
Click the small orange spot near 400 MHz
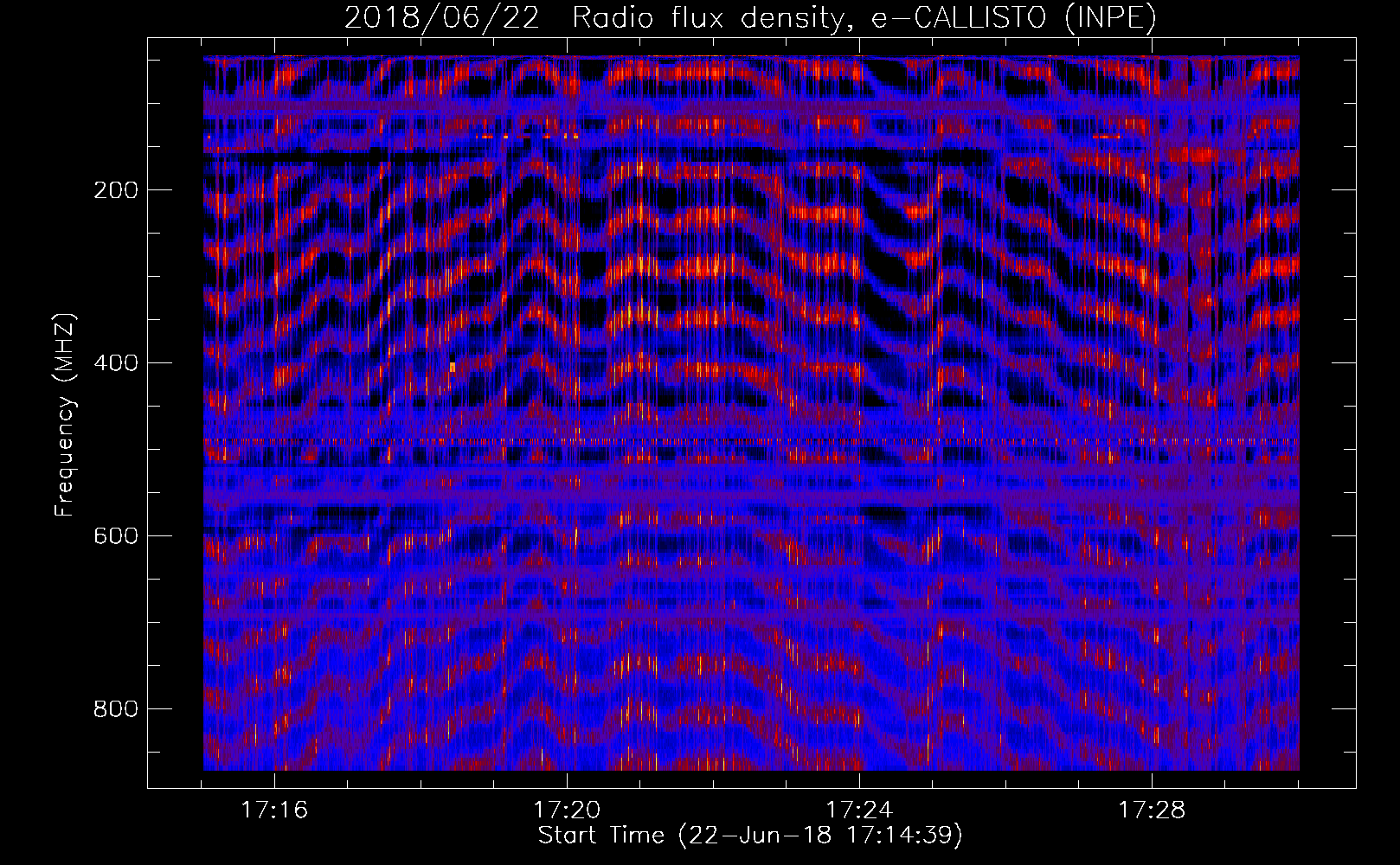pos(452,367)
